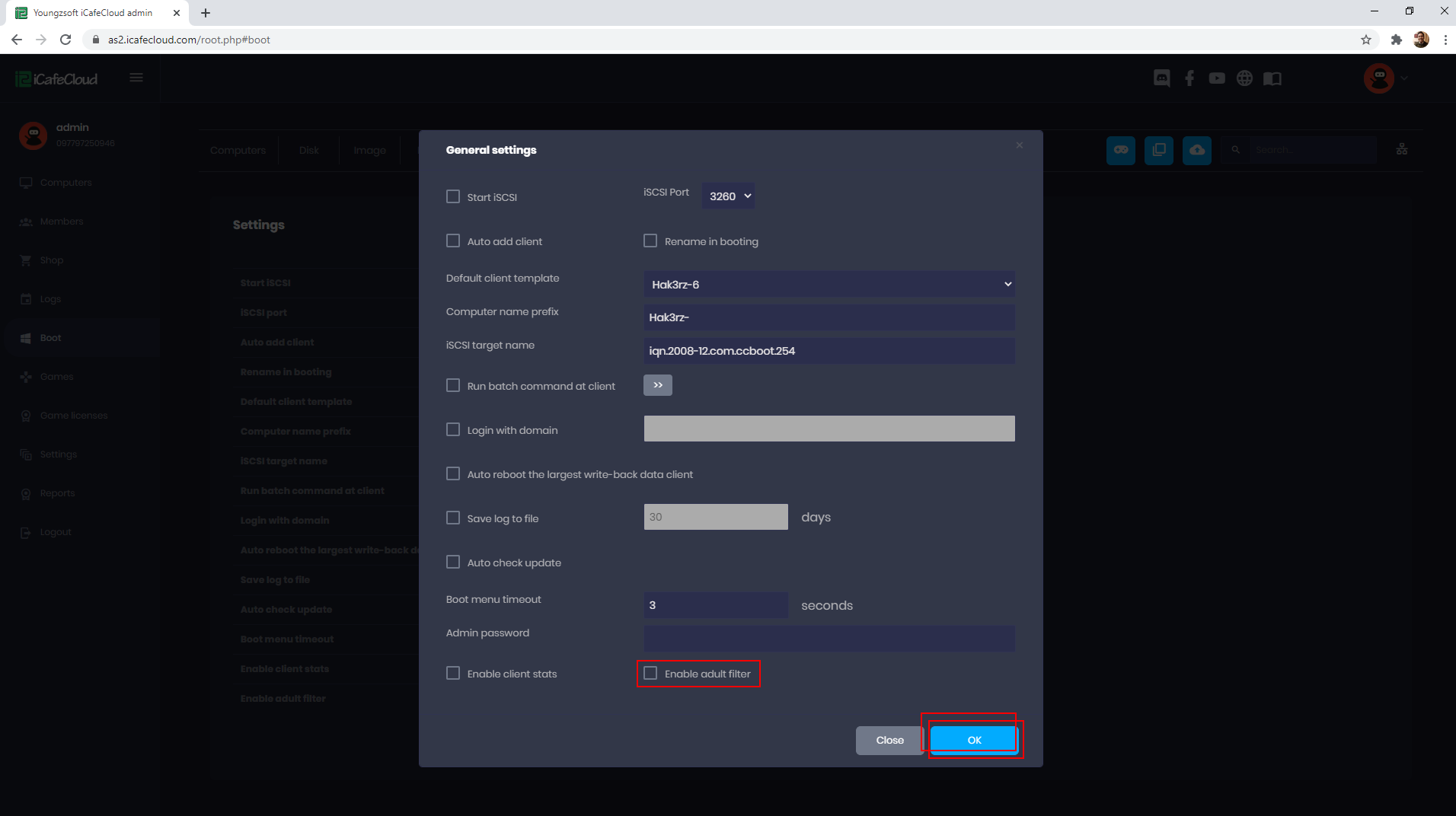Open the iSCSI Port dropdown showing 3260
Screen dimensions: 1456x816
[x=727, y=196]
